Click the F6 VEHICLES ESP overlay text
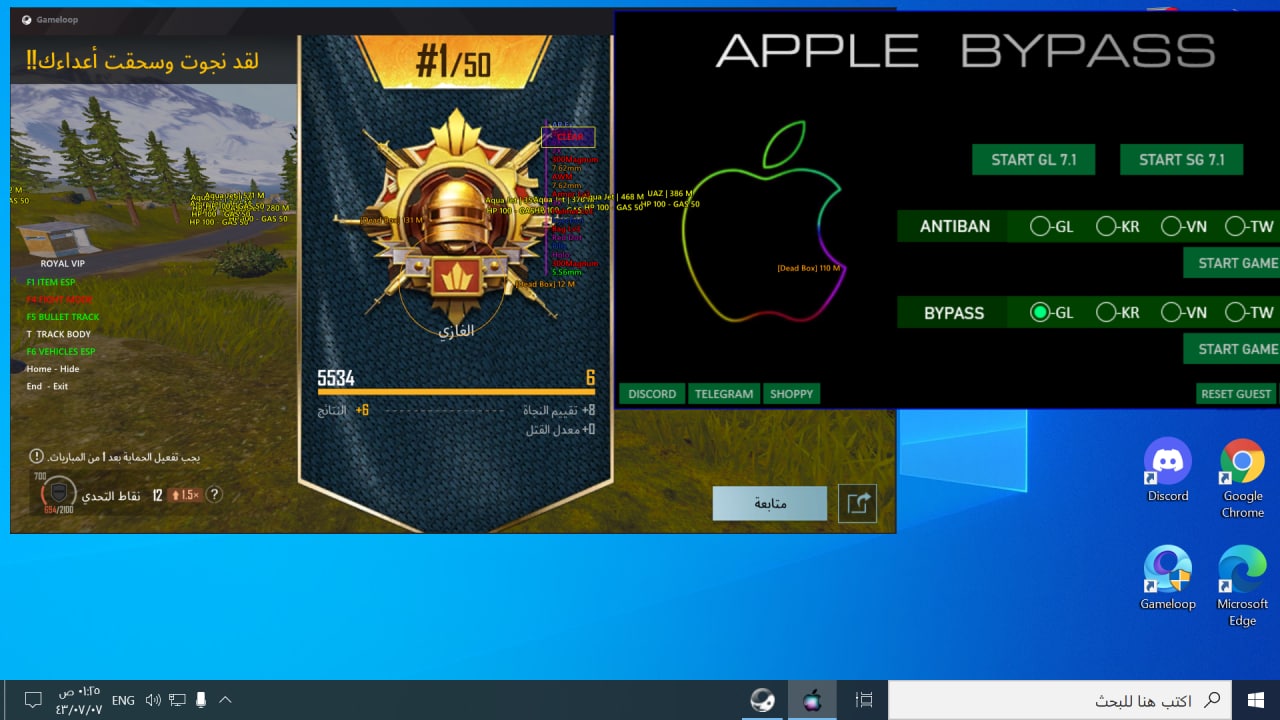Screen dimensions: 1280x720 60,351
